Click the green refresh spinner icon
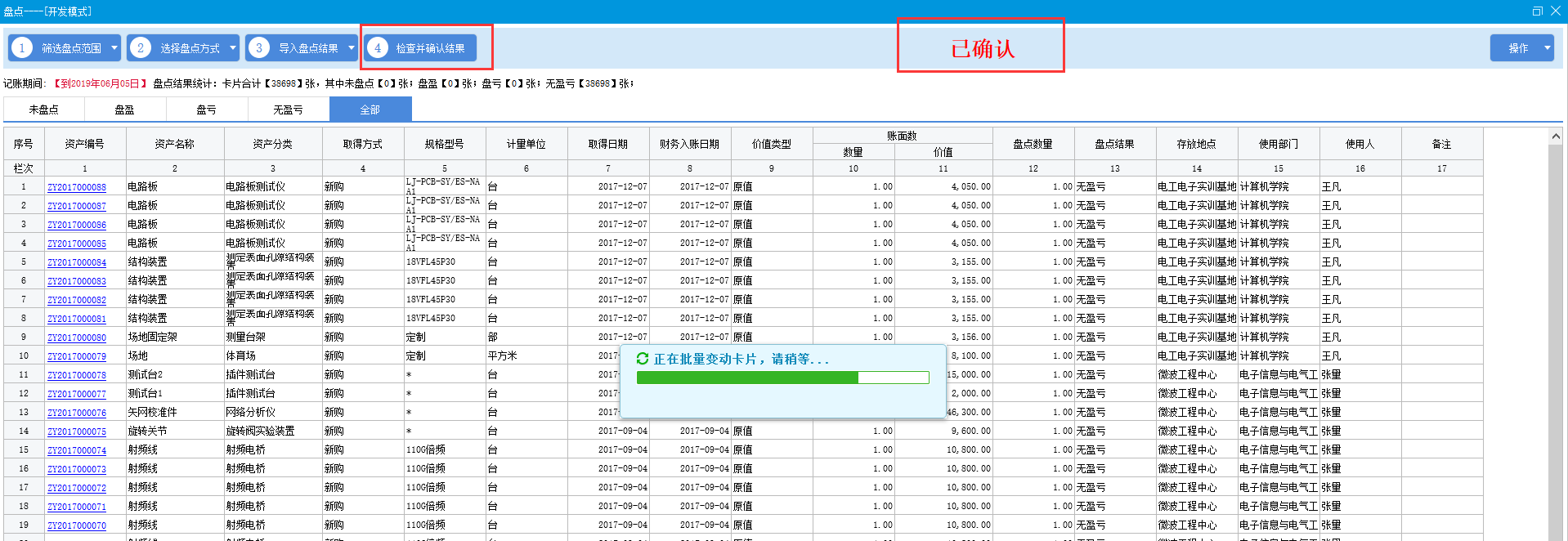1568x541 pixels. [x=643, y=359]
